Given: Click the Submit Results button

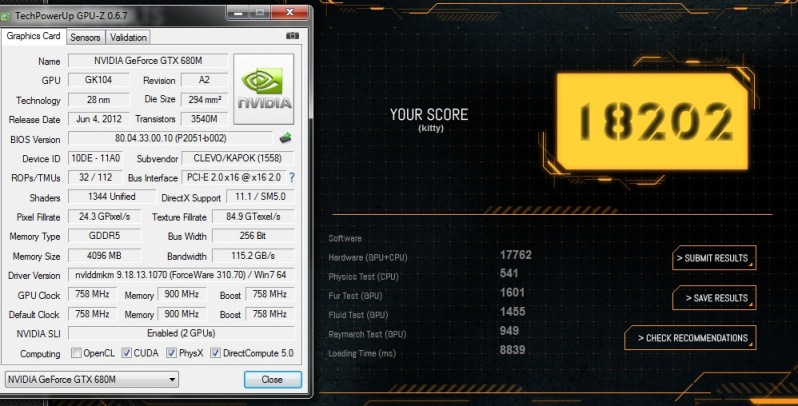Looking at the screenshot, I should point(714,258).
